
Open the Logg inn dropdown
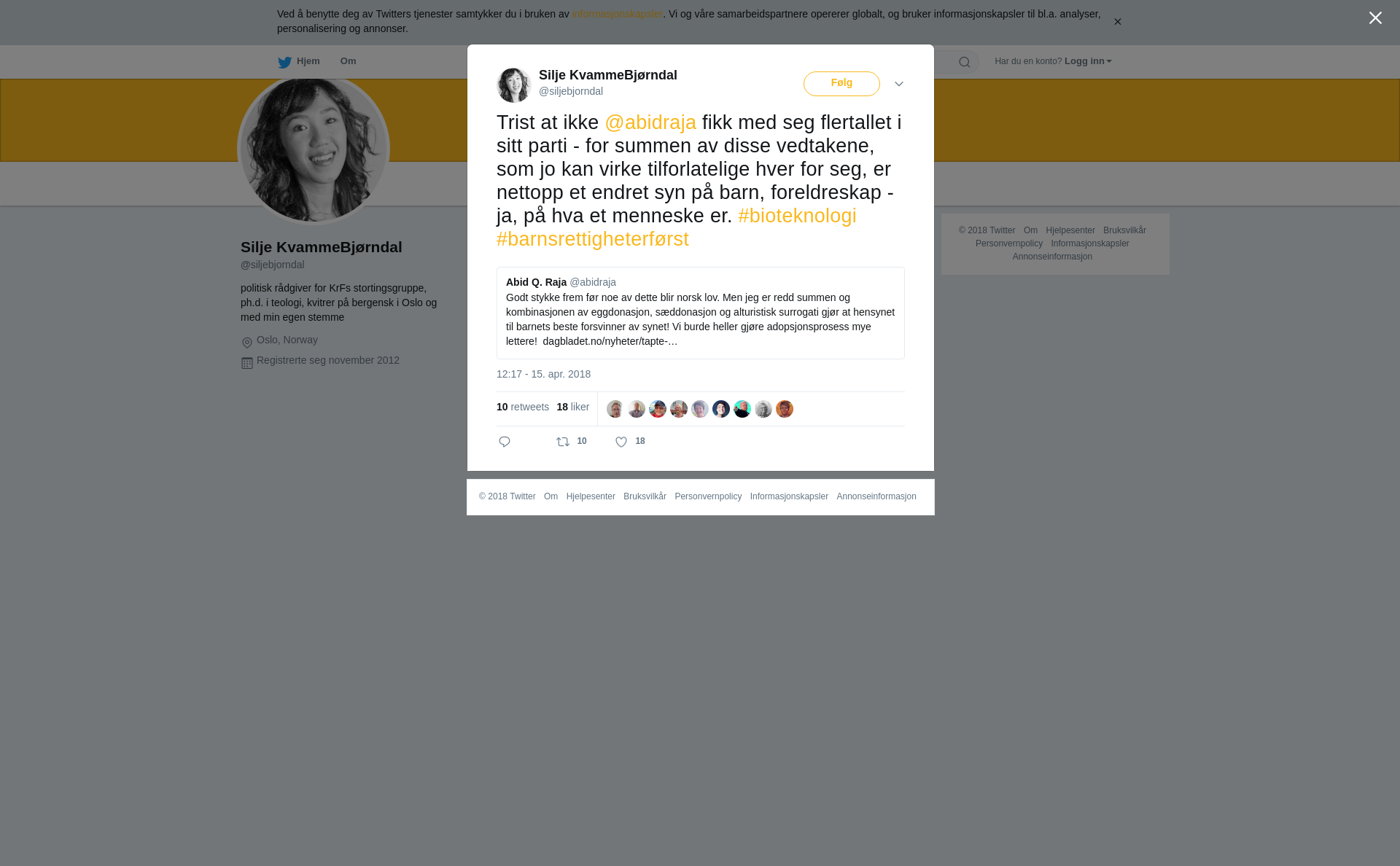(x=1088, y=61)
